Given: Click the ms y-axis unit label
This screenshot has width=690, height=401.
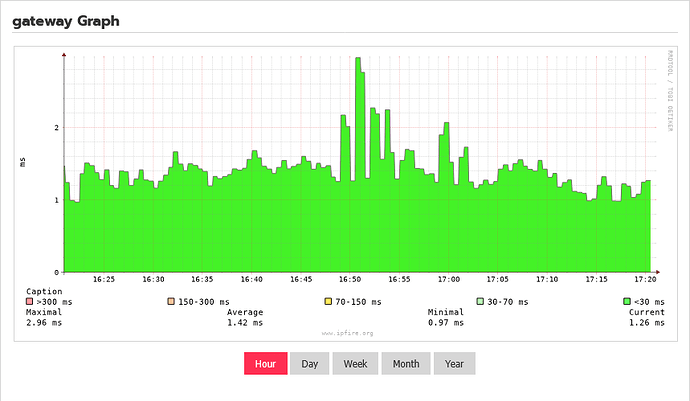Looking at the screenshot, I should (23, 162).
